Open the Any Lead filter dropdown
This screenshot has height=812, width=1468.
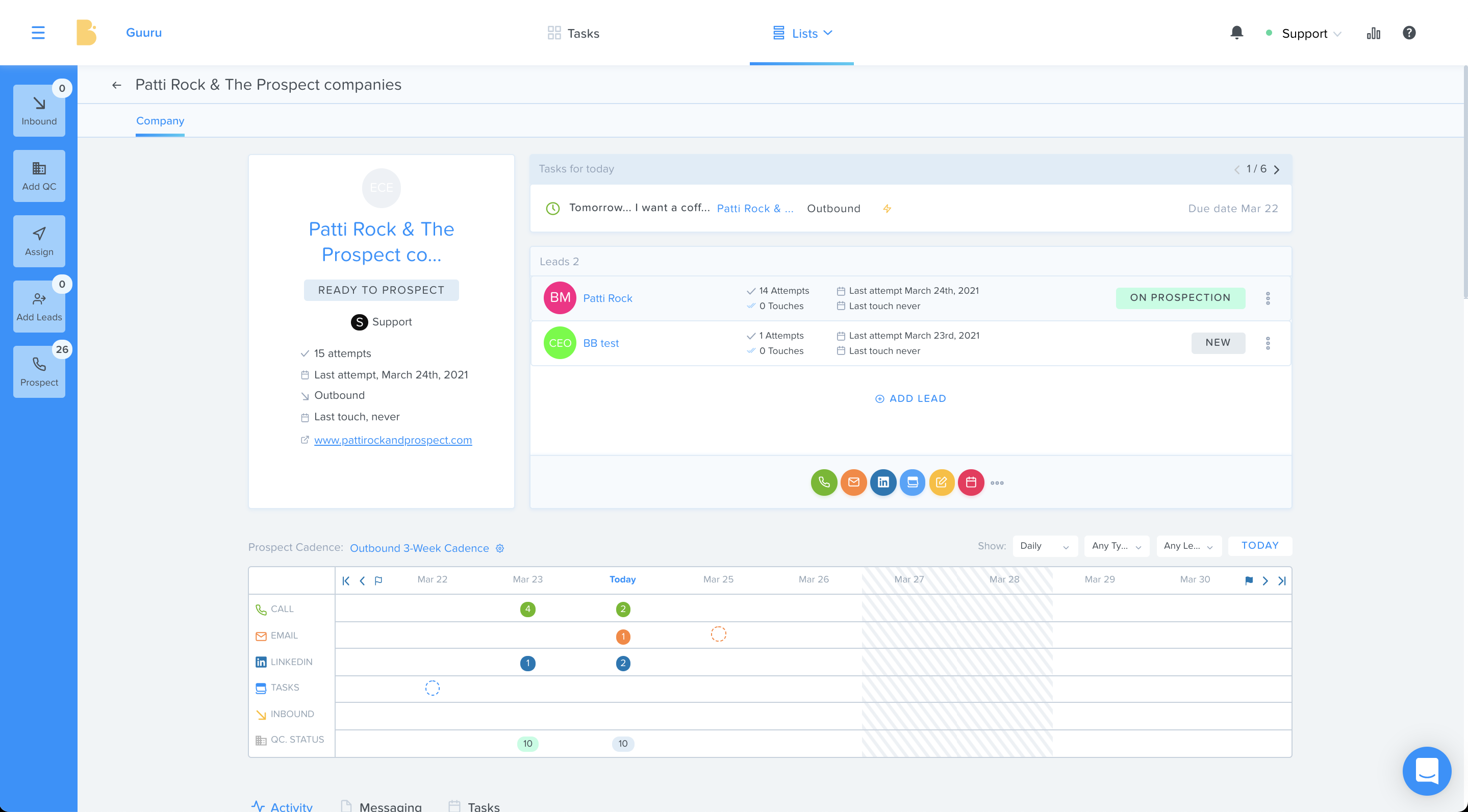pos(1189,545)
